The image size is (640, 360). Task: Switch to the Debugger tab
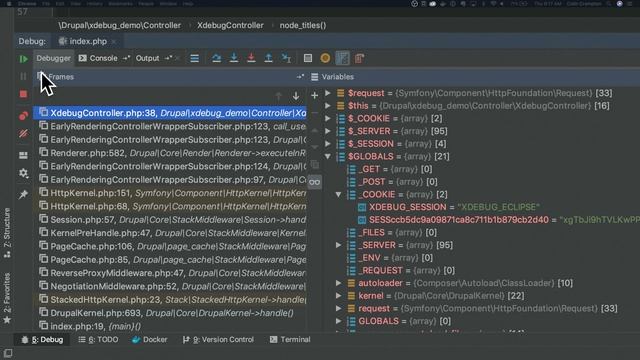[x=53, y=58]
